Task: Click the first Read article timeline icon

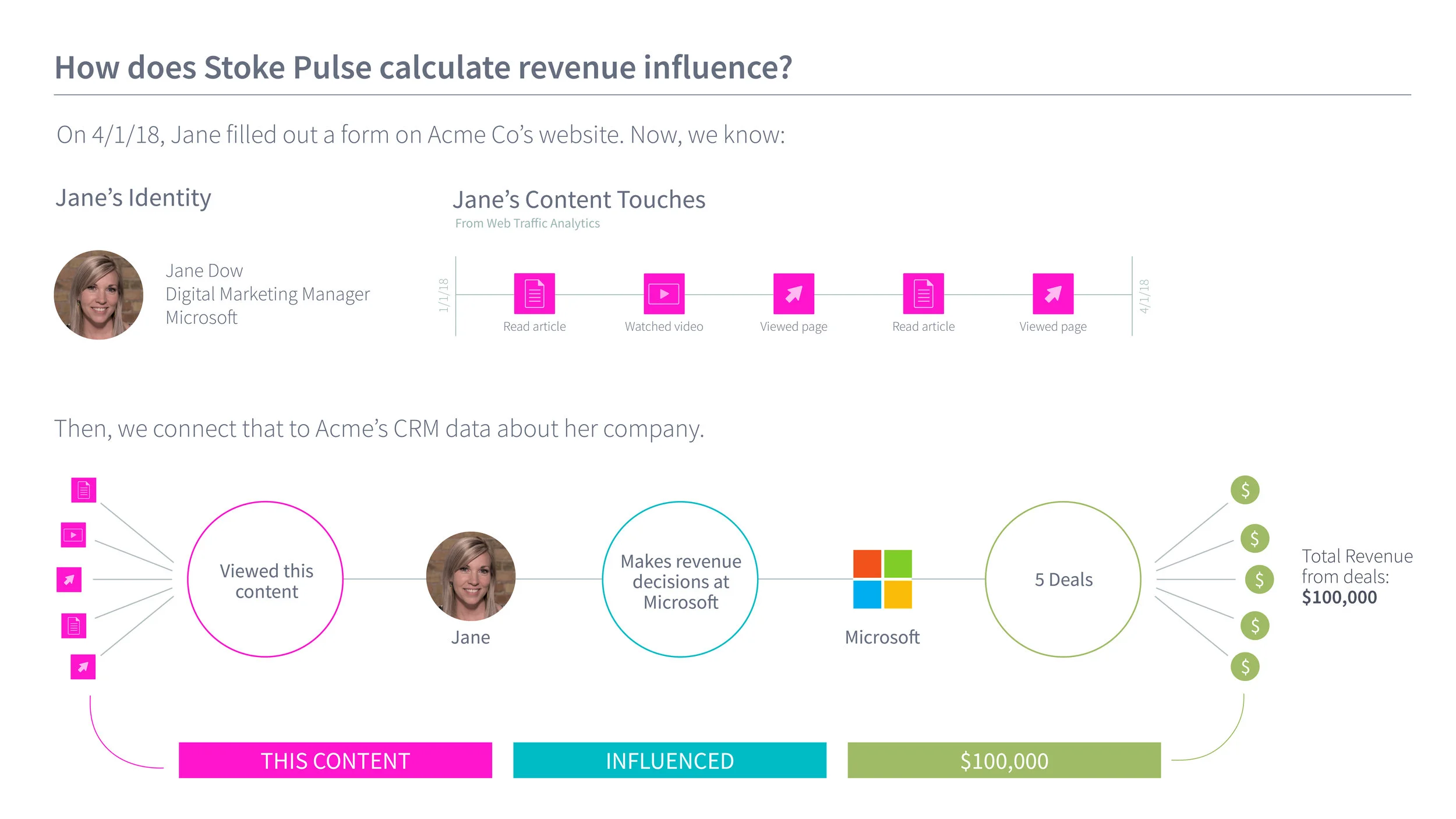Action: point(534,294)
